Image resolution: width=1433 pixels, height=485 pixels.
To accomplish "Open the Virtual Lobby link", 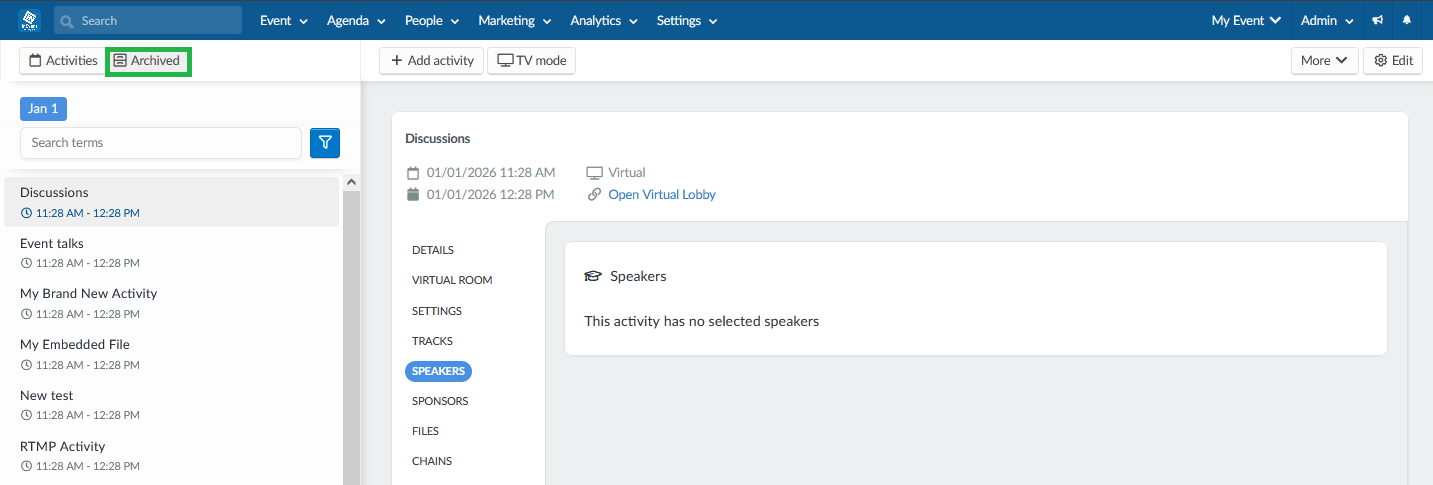I will click(662, 195).
